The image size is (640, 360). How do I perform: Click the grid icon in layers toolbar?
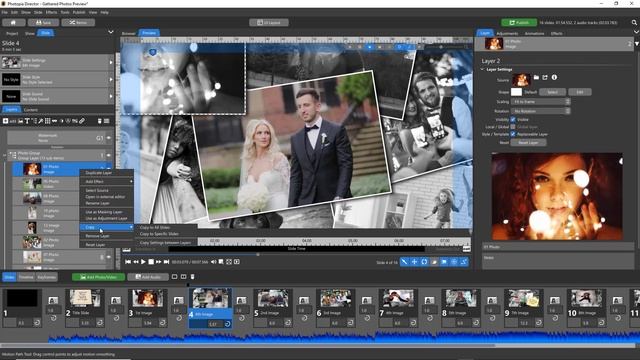(x=47, y=121)
